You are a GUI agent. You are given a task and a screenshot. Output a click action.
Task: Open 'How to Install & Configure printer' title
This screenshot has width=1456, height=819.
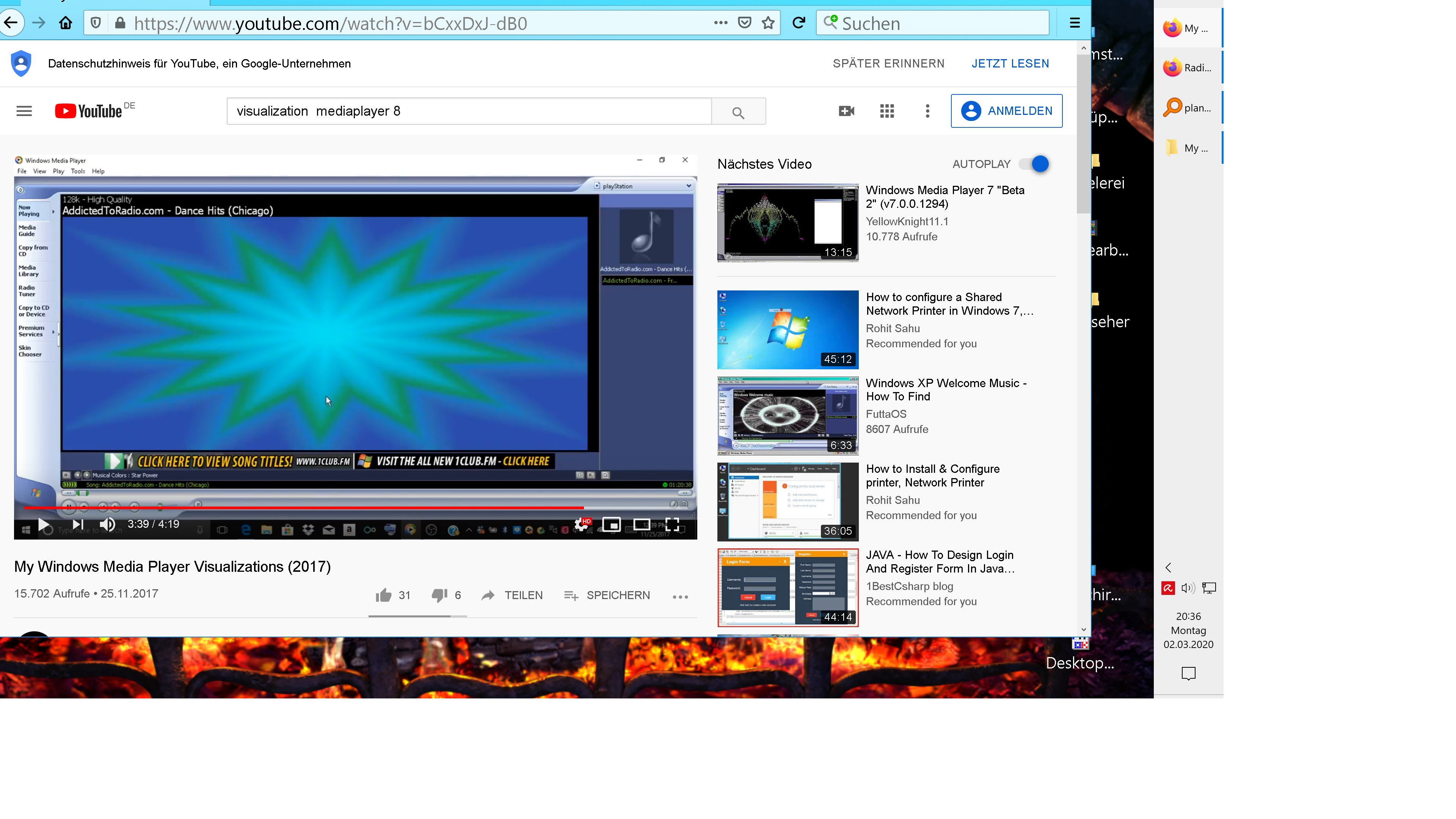click(933, 475)
